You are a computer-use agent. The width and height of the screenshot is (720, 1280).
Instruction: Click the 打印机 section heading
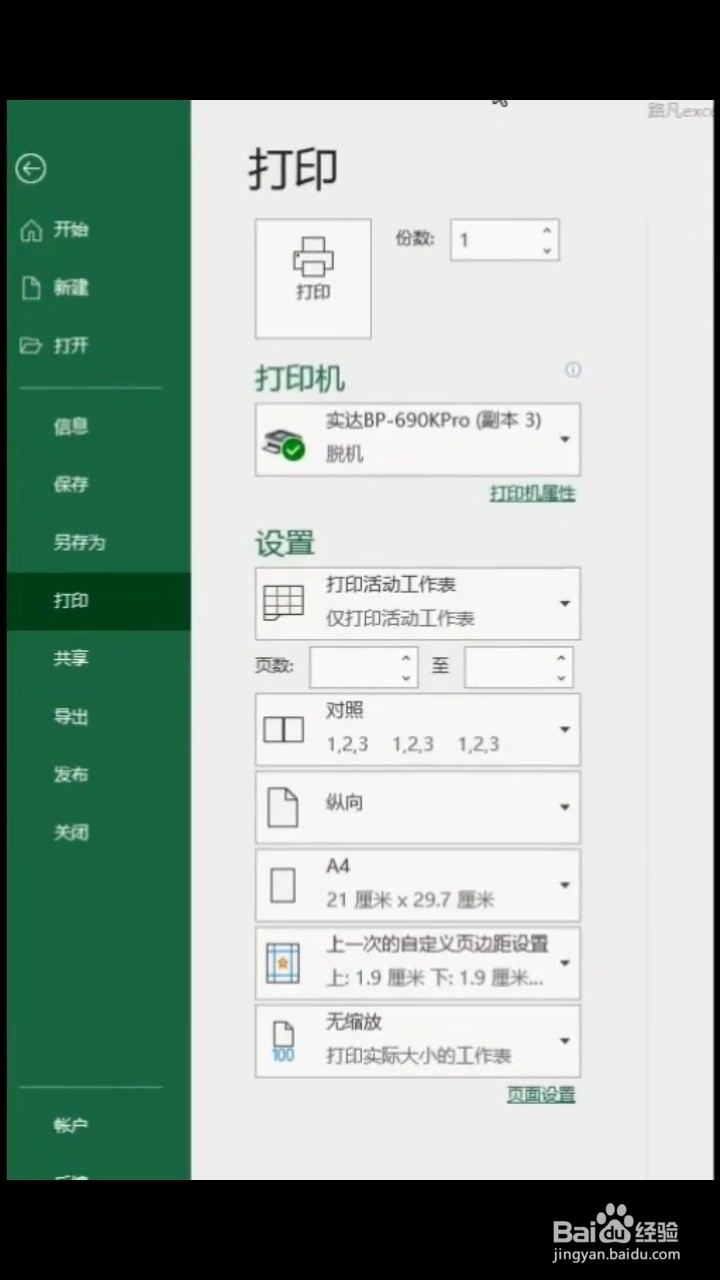coord(300,379)
